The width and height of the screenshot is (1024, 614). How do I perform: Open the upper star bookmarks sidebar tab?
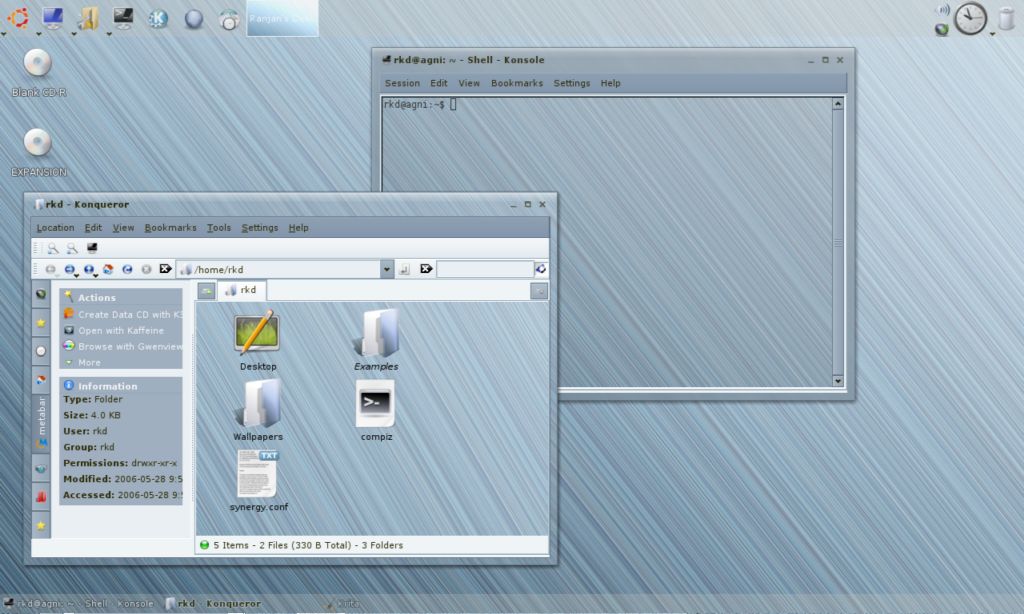coord(41,323)
